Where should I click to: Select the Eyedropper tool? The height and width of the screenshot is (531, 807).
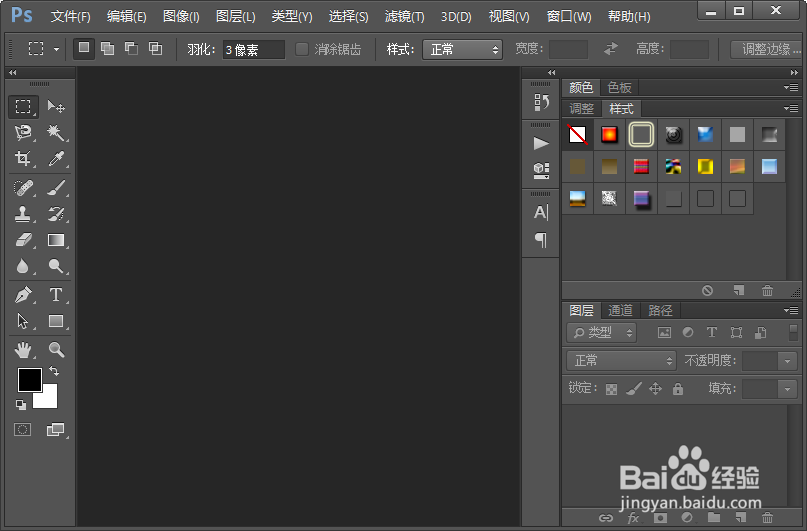[x=56, y=158]
